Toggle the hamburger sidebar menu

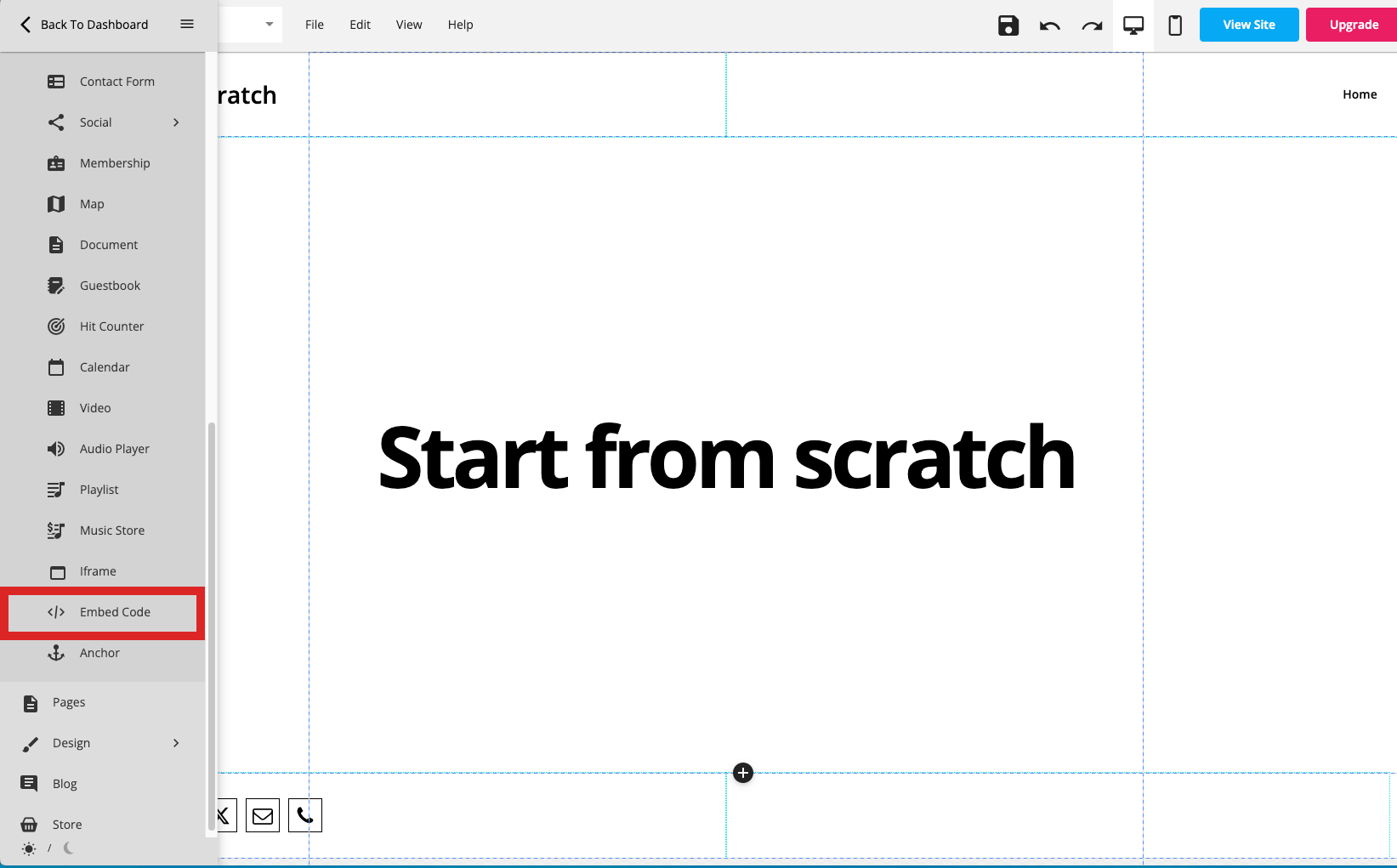(x=187, y=25)
